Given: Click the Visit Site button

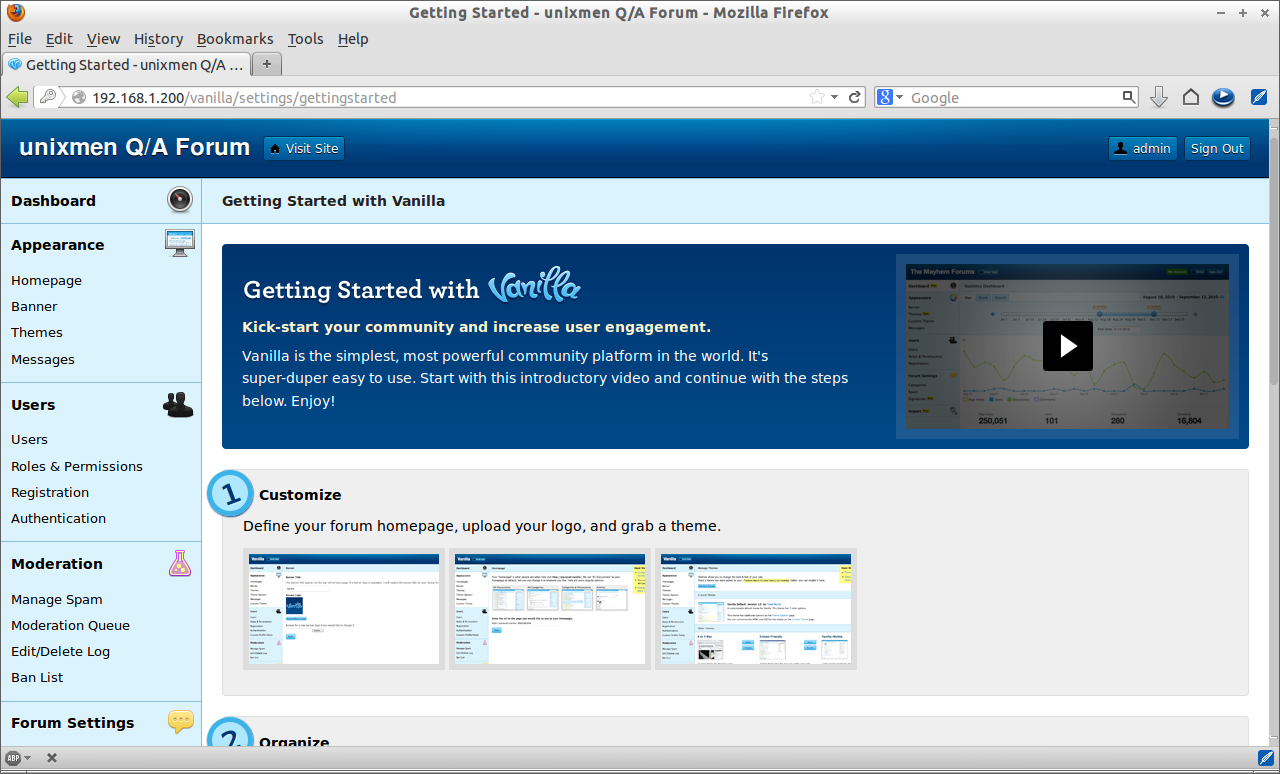Looking at the screenshot, I should (304, 148).
